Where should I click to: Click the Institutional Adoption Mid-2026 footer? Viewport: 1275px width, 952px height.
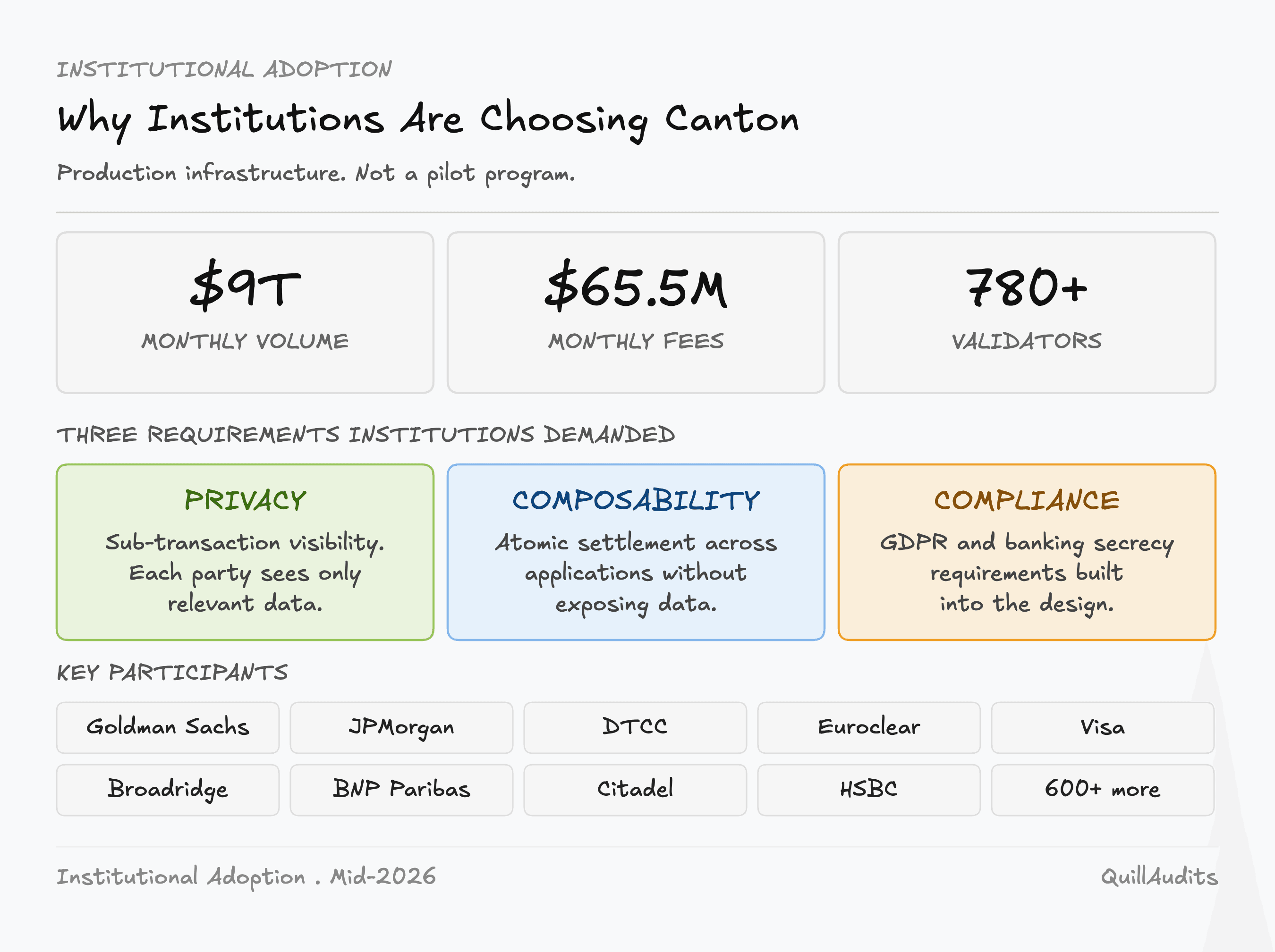pyautogui.click(x=246, y=876)
